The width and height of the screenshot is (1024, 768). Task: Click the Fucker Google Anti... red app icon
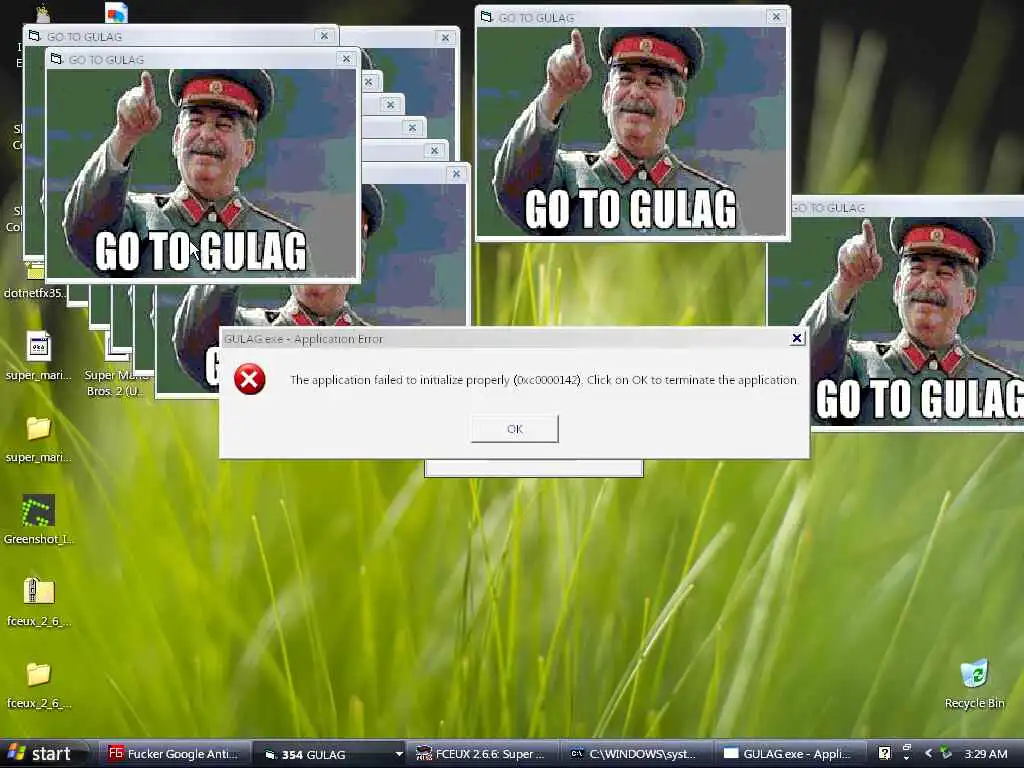click(116, 753)
